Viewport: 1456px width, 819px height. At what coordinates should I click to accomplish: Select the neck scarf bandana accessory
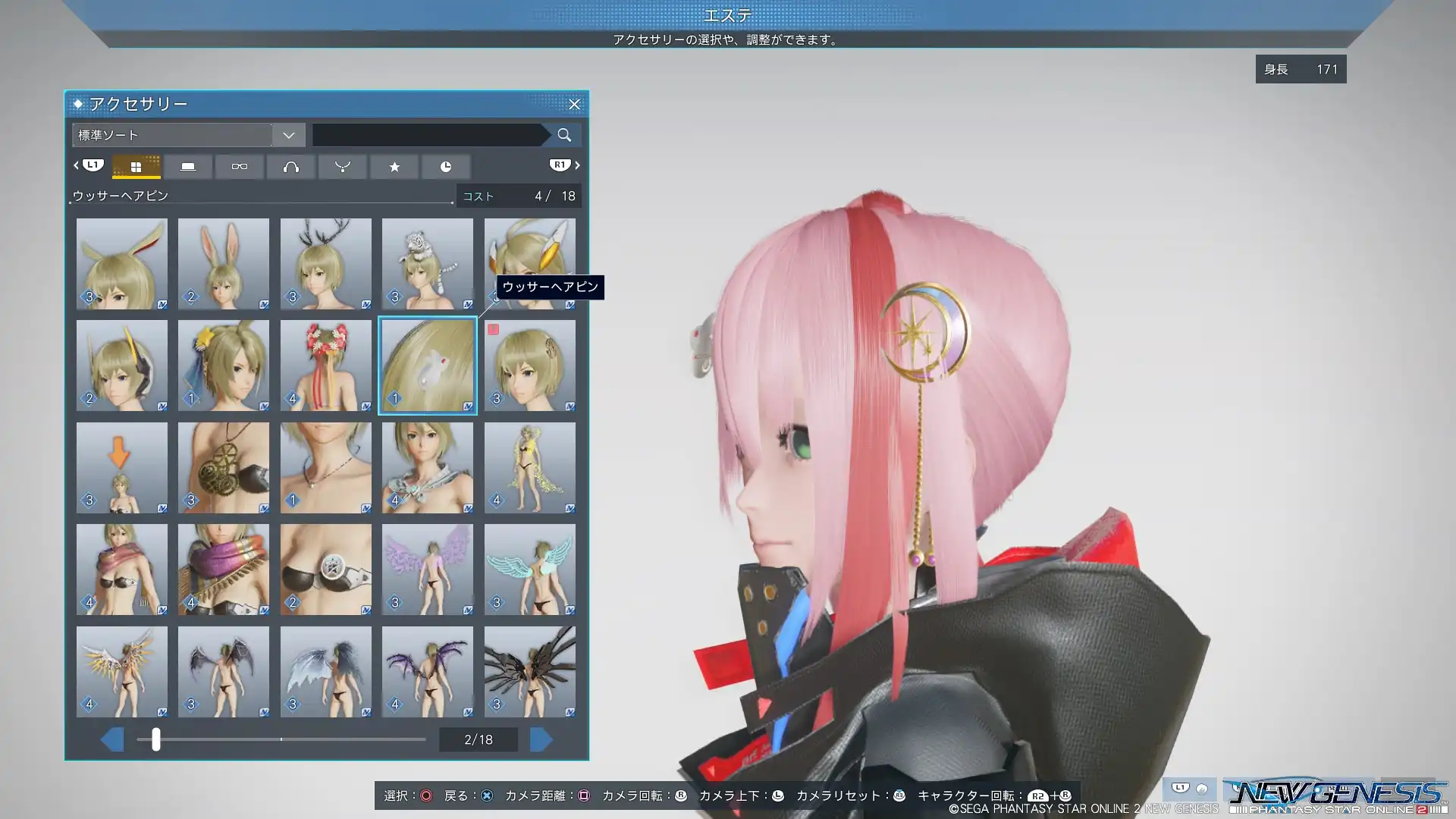click(x=428, y=468)
